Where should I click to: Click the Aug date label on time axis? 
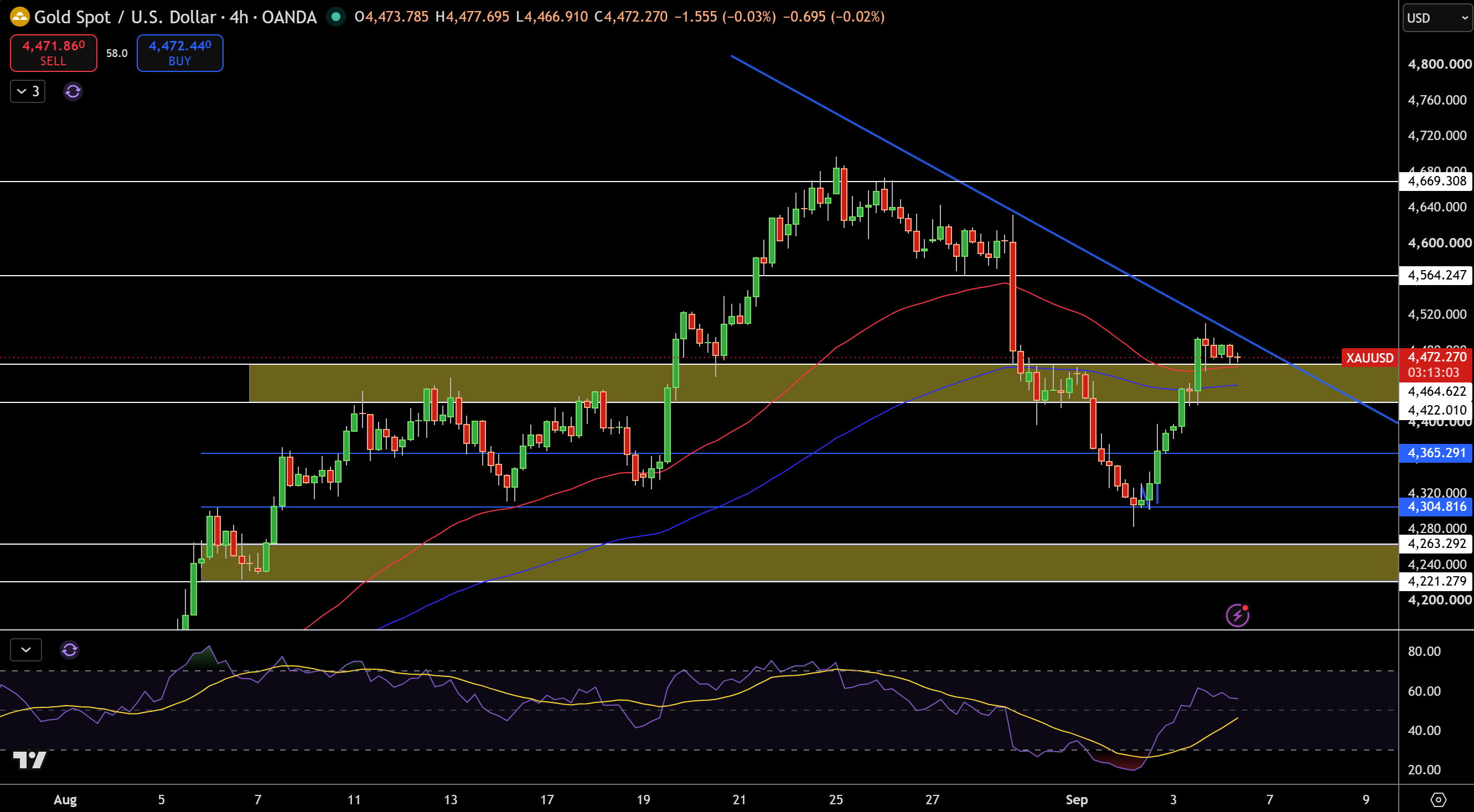click(65, 799)
